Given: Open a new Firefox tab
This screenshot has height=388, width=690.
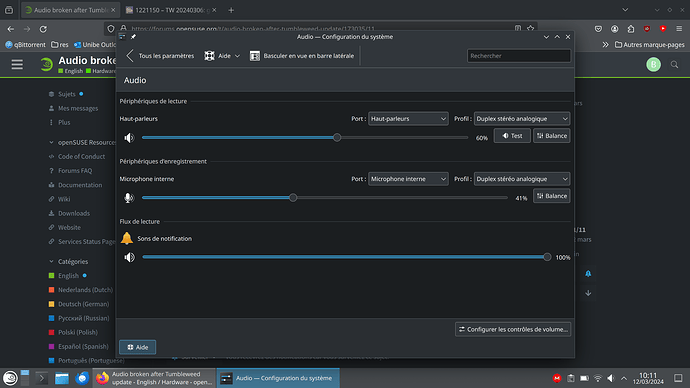Looking at the screenshot, I should pos(231,10).
